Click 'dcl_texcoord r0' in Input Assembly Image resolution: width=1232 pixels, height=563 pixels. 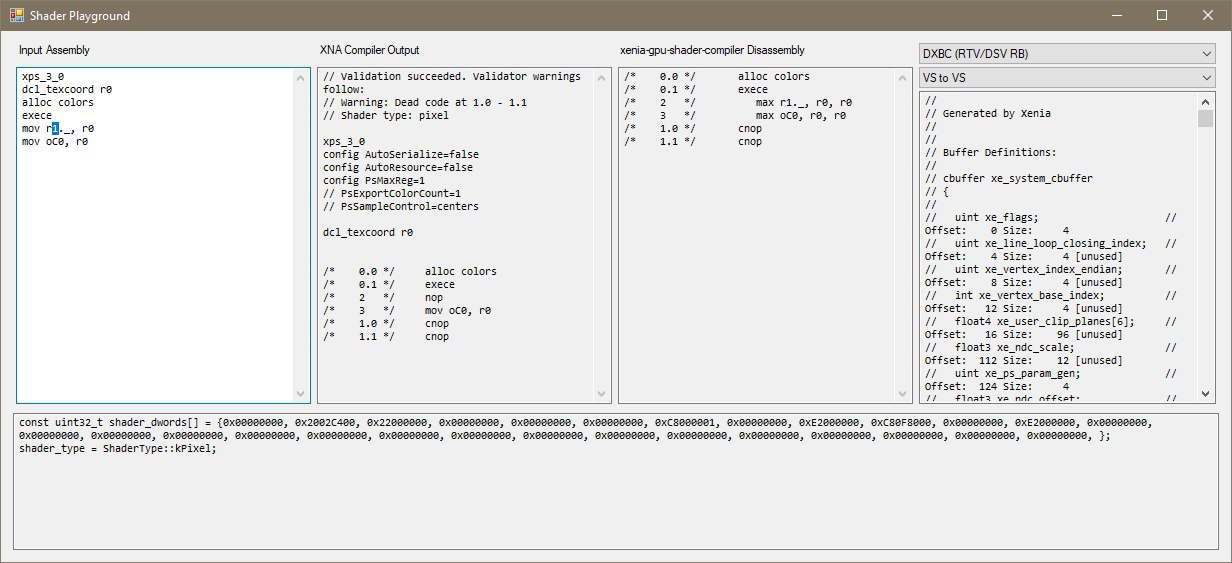(67, 89)
